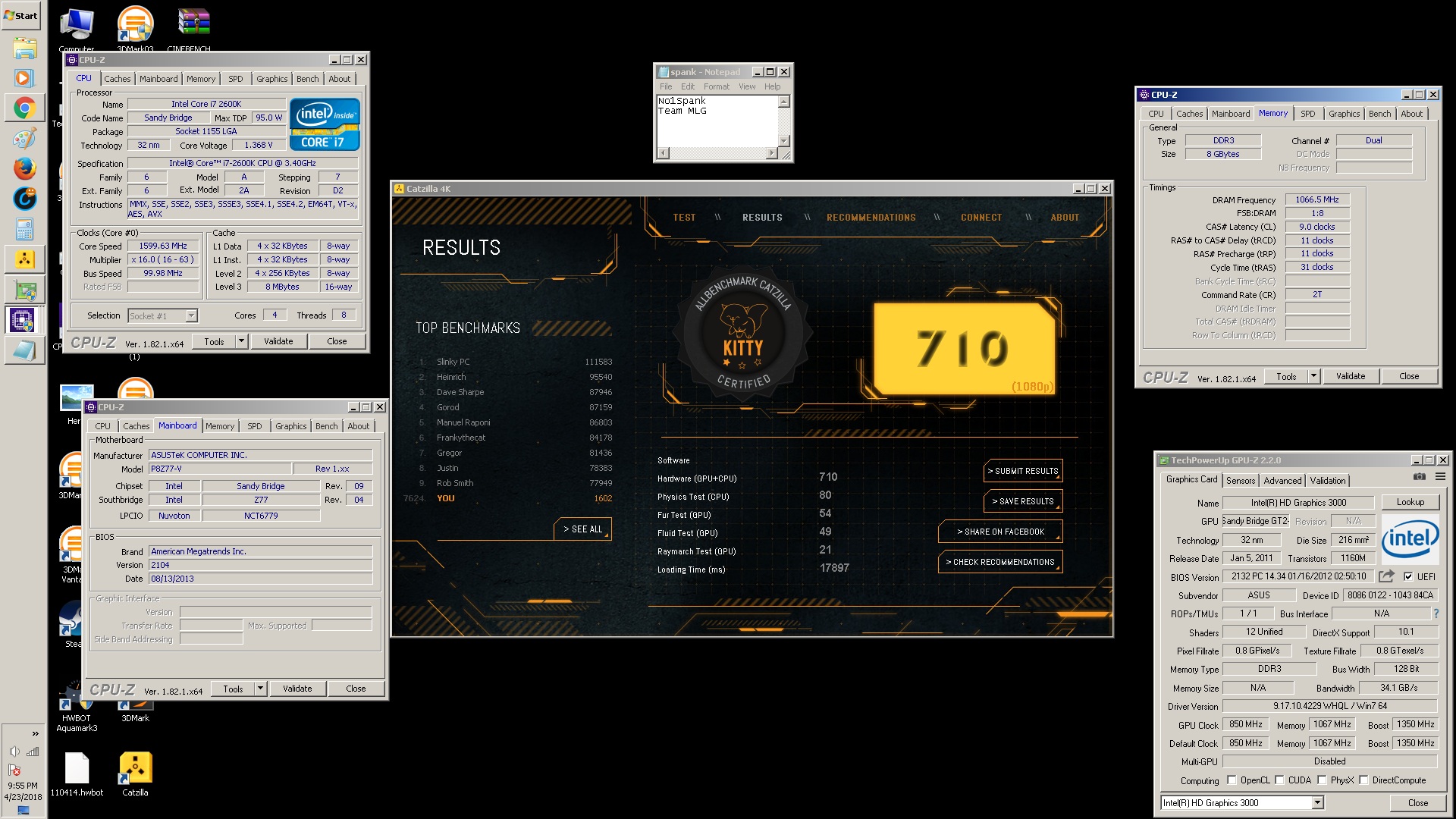Image resolution: width=1456 pixels, height=819 pixels.
Task: Switch to Sensors tab in GPU-Z
Action: [1241, 481]
